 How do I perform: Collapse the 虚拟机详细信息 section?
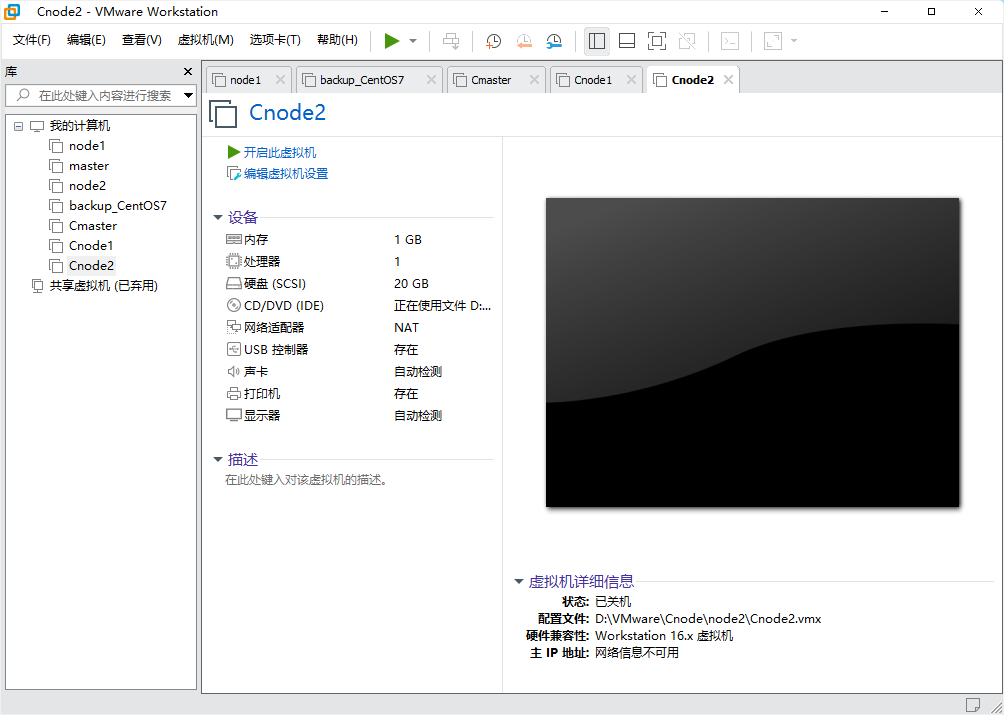pyautogui.click(x=519, y=582)
